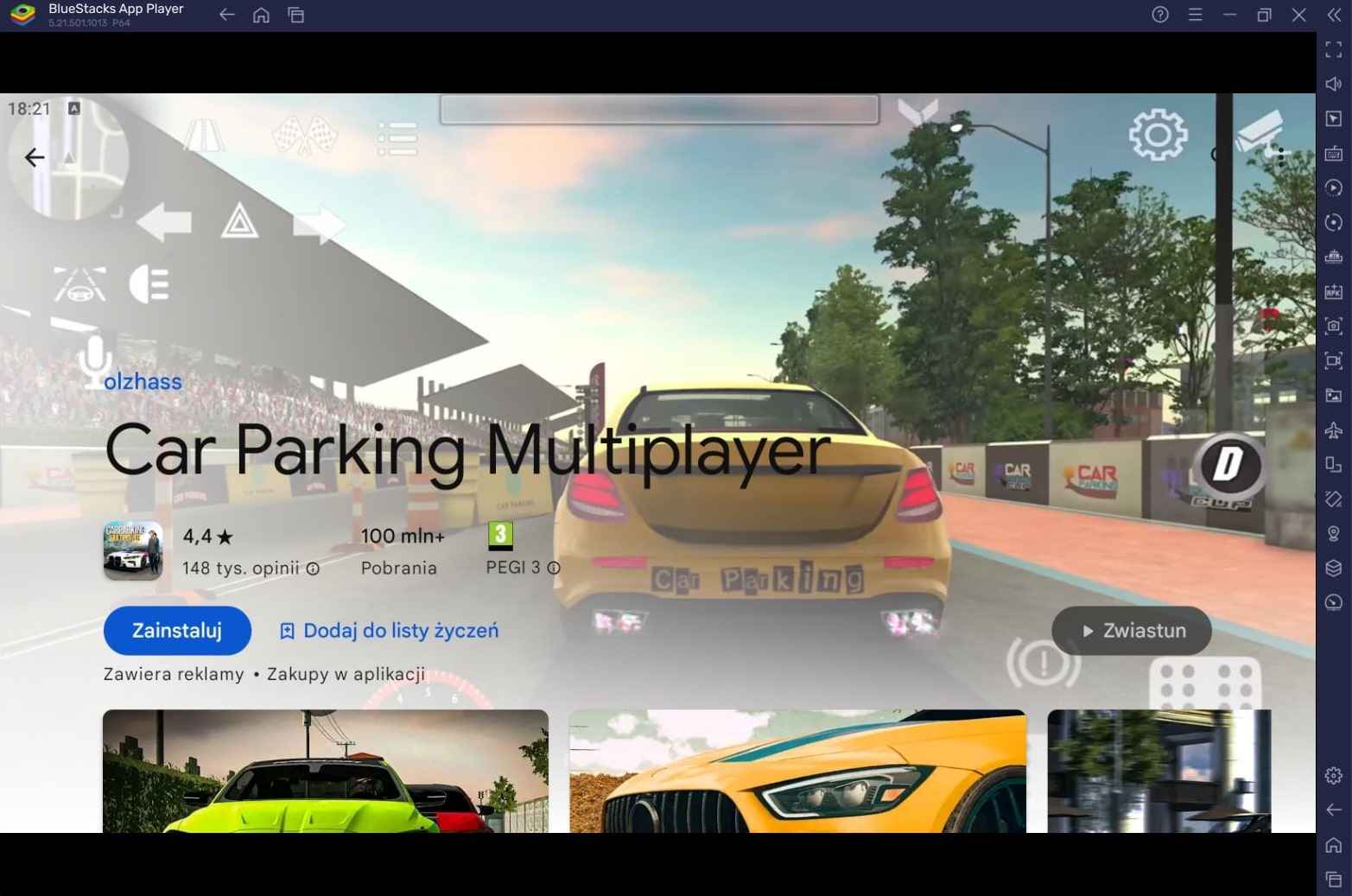Open the three-dot overflow menu in Play Store
This screenshot has height=896, width=1352.
click(1280, 157)
